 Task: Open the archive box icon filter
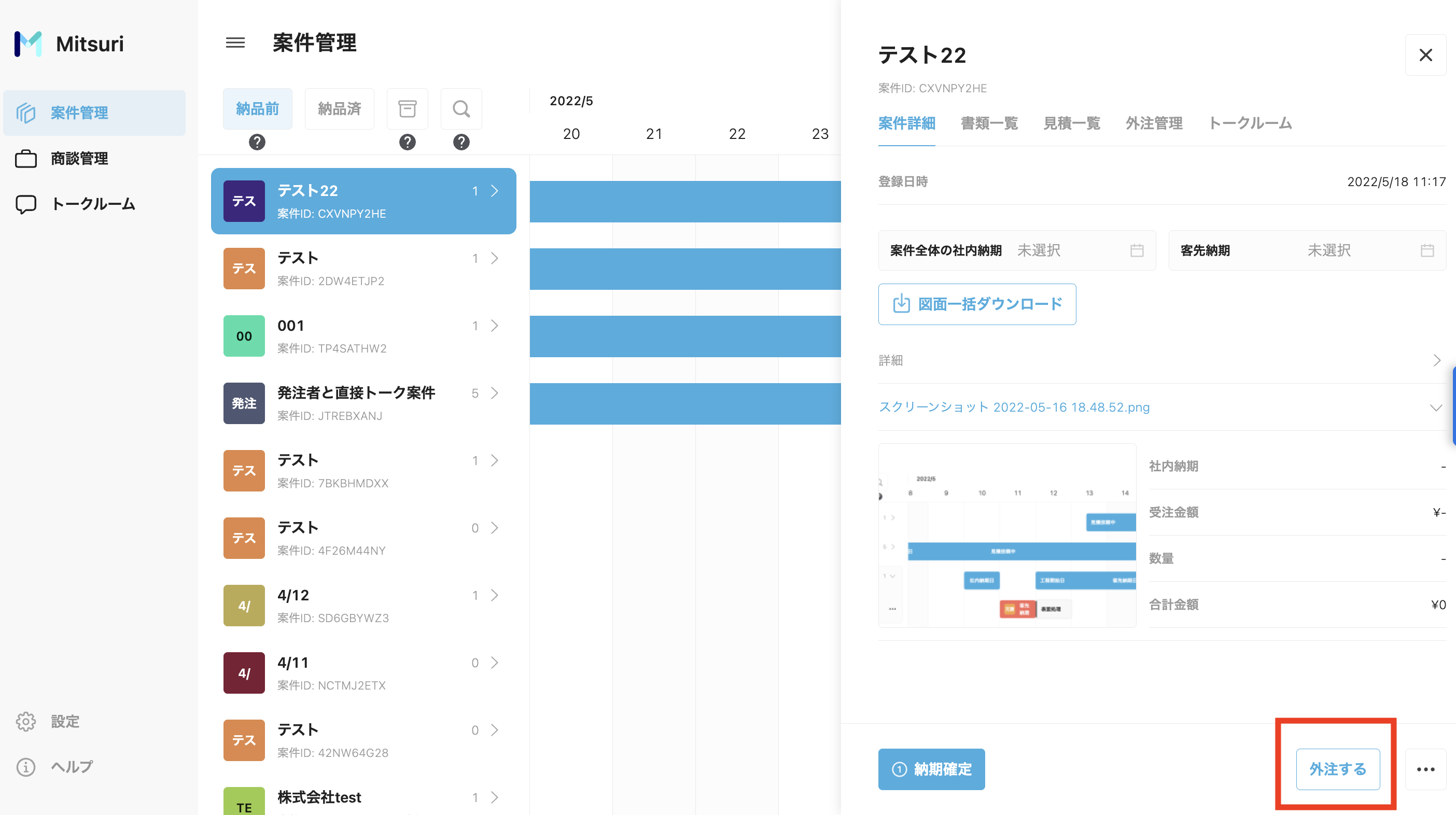407,108
